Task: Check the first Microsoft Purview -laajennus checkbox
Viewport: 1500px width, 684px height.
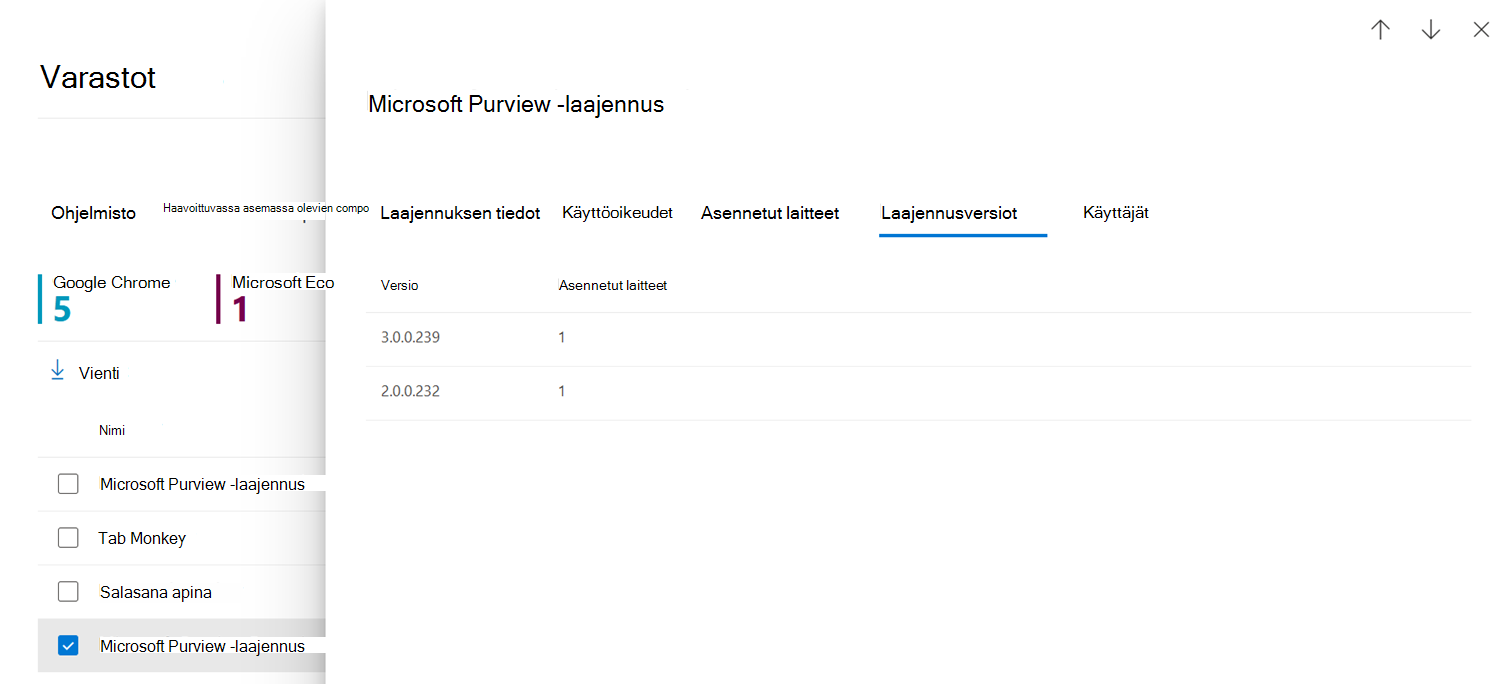Action: tap(68, 484)
